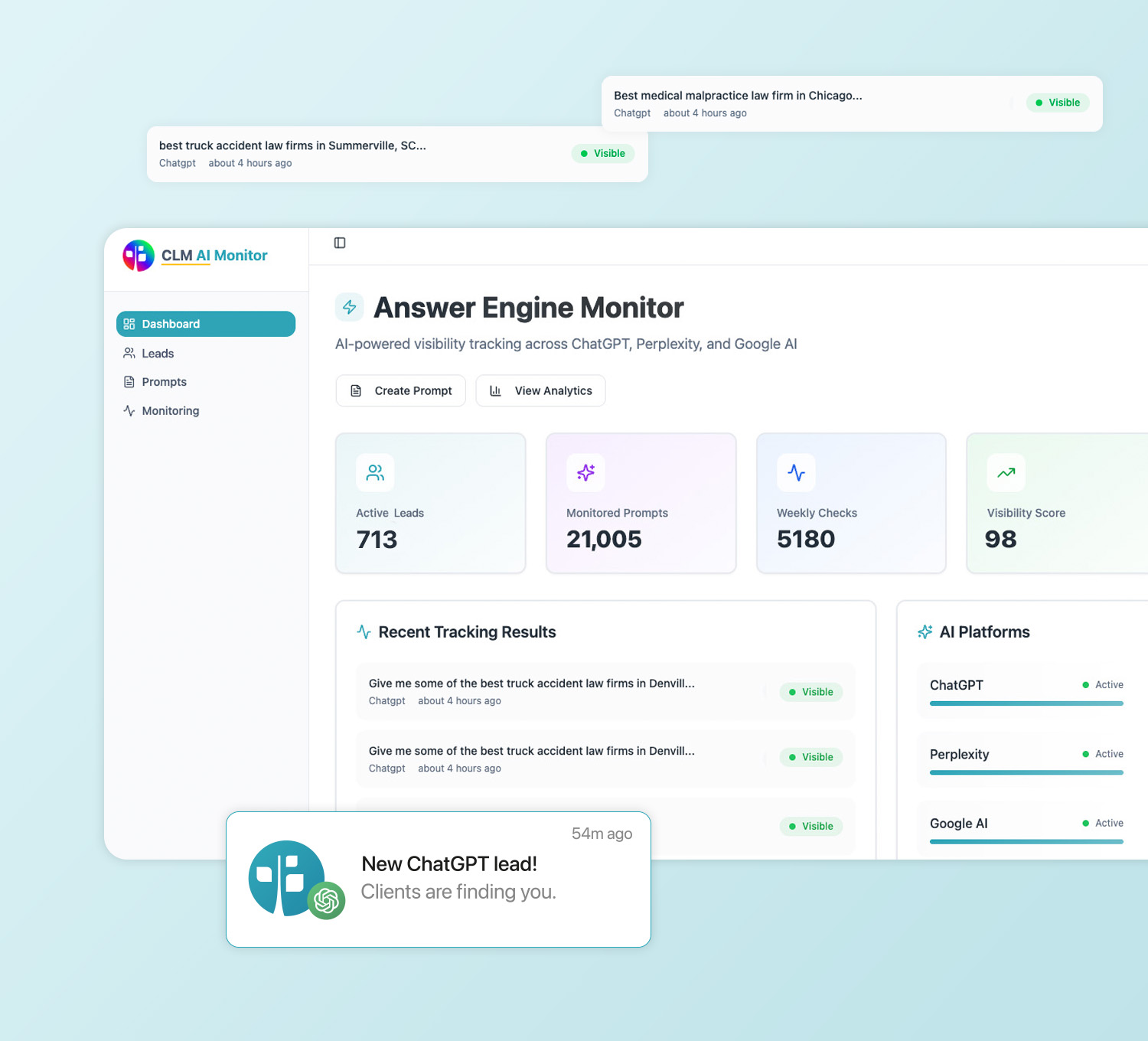Click the Prompts document icon in sidebar
Image resolution: width=1148 pixels, height=1041 pixels.
coord(129,382)
